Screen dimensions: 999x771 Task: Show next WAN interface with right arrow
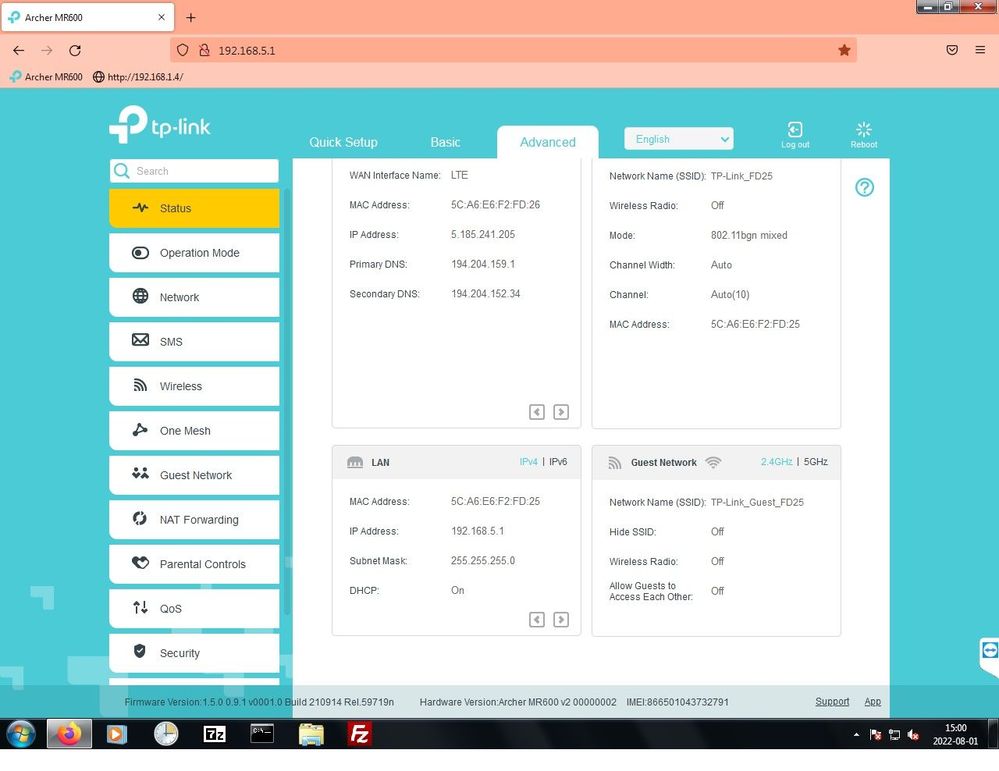tap(561, 412)
